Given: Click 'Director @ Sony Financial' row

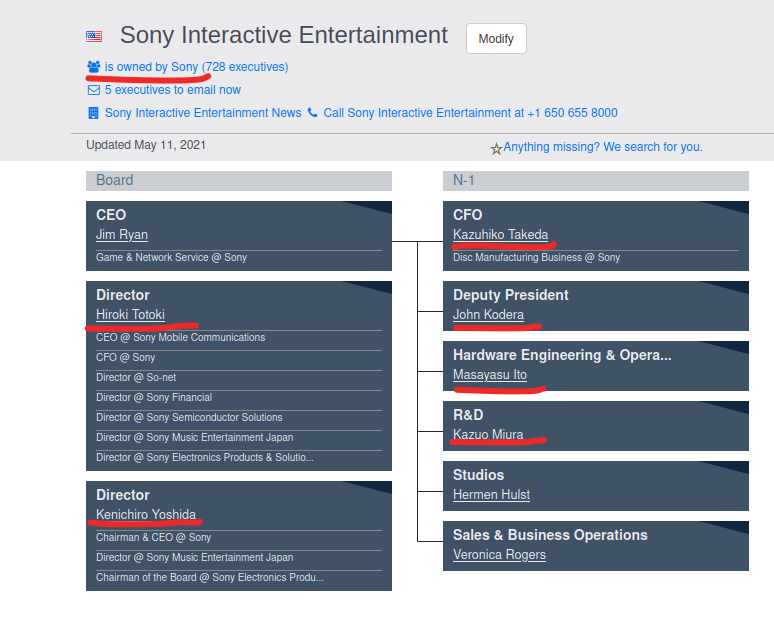Looking at the screenshot, I should click(x=239, y=397).
